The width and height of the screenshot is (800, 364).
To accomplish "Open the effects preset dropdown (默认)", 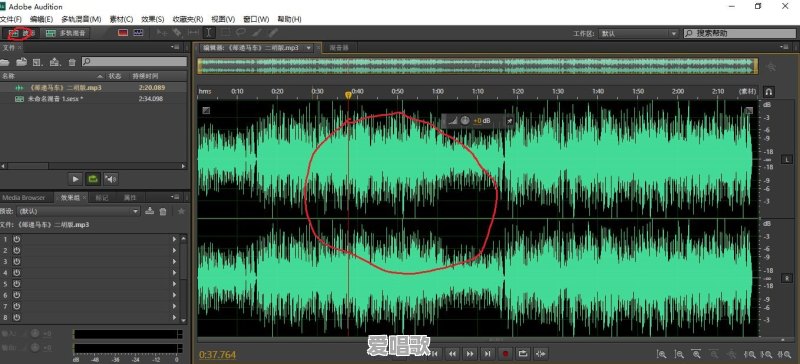I will tap(78, 211).
